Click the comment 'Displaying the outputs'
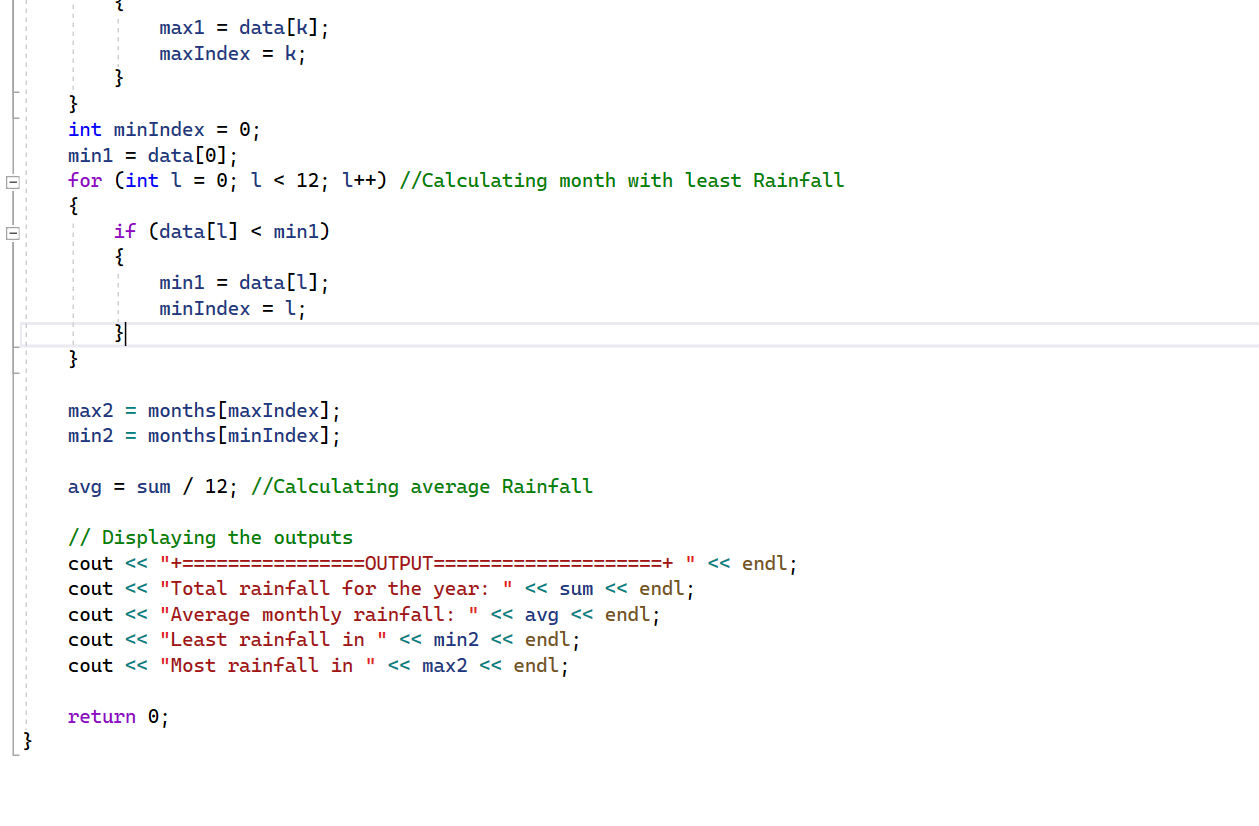This screenshot has height=826, width=1259. [227, 538]
